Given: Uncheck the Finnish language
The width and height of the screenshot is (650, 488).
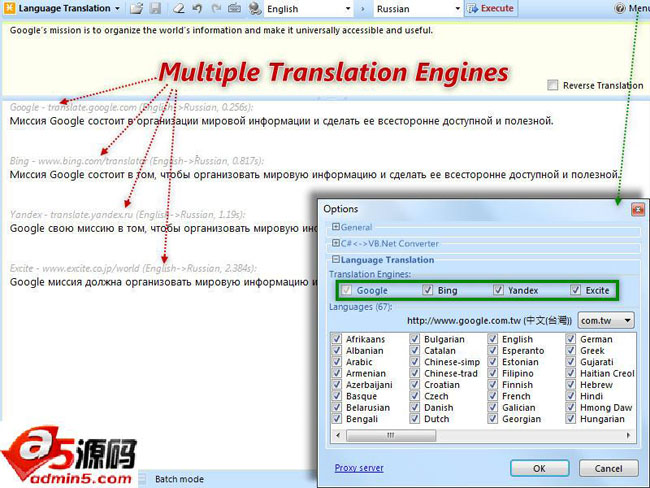Looking at the screenshot, I should [x=492, y=384].
